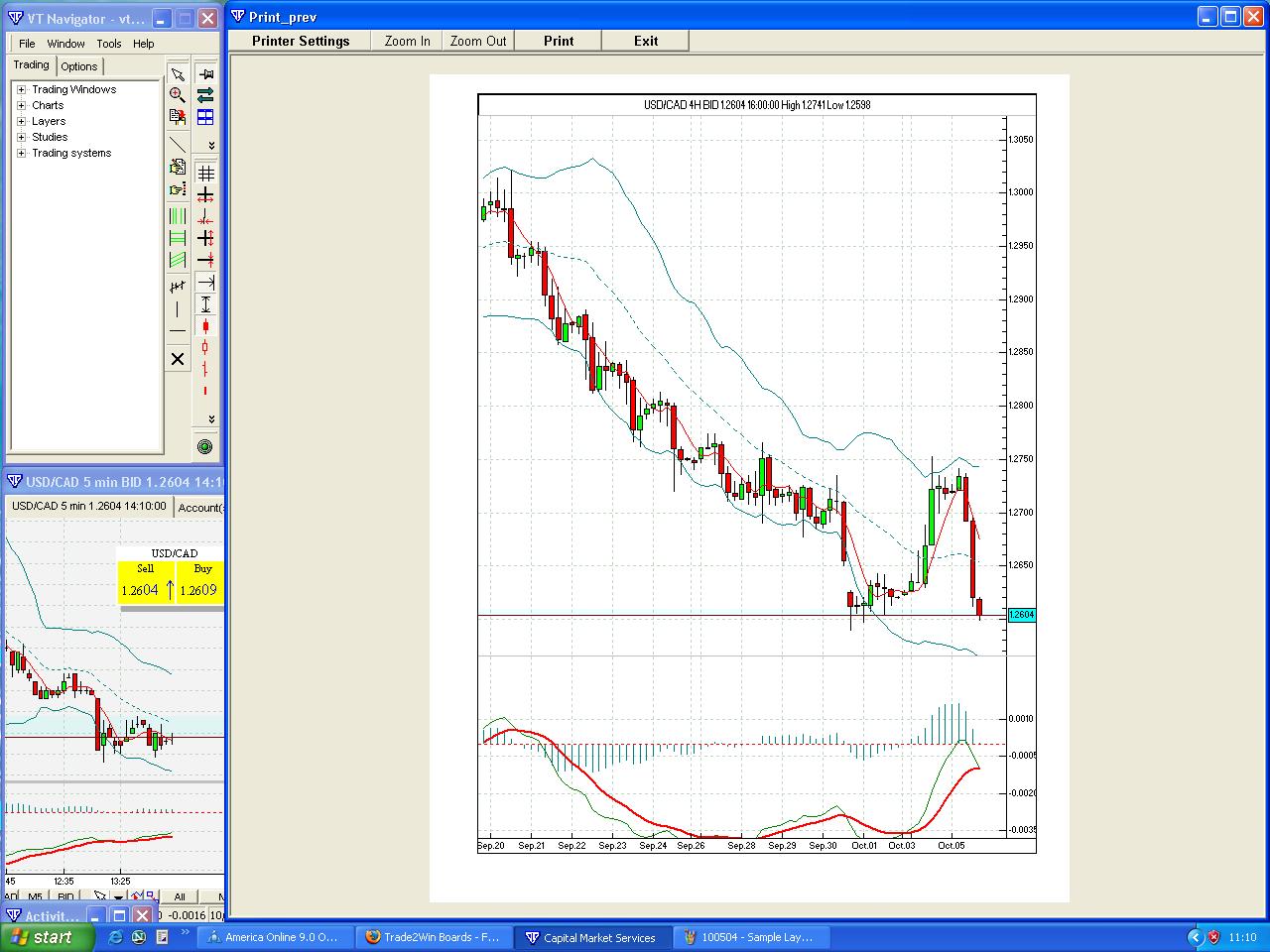Expand the Trading systems tree node
Image resolution: width=1270 pixels, height=952 pixels.
click(21, 153)
